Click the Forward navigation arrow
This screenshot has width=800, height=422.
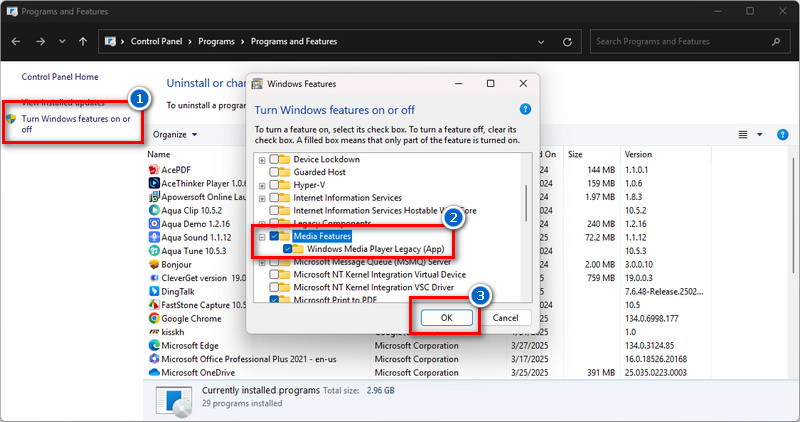[40, 41]
